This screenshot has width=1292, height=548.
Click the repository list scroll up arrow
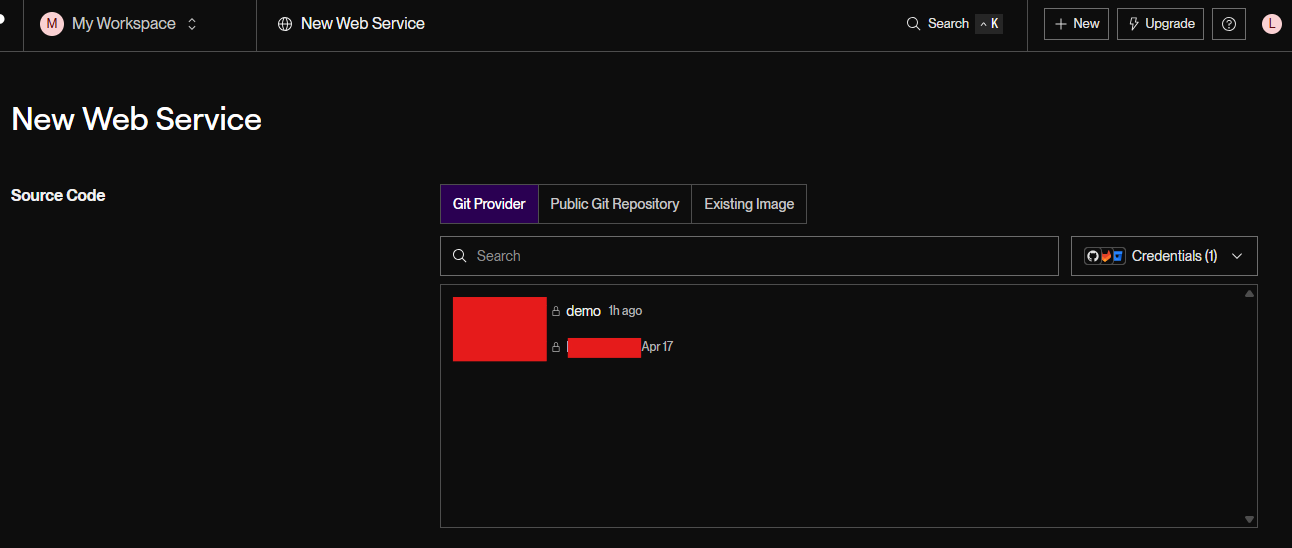point(1249,294)
